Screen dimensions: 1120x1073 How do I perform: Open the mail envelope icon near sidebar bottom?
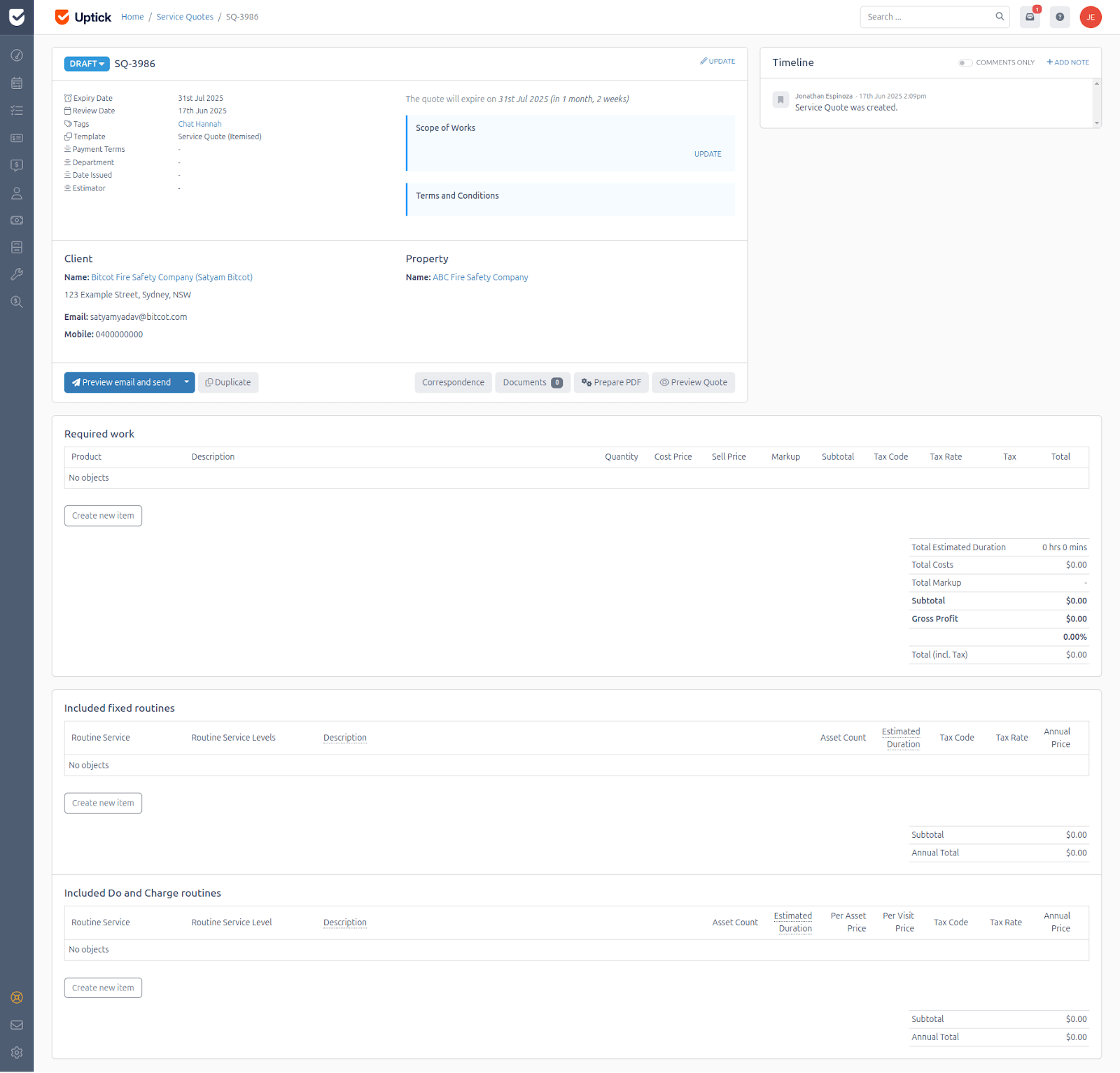click(x=16, y=1025)
